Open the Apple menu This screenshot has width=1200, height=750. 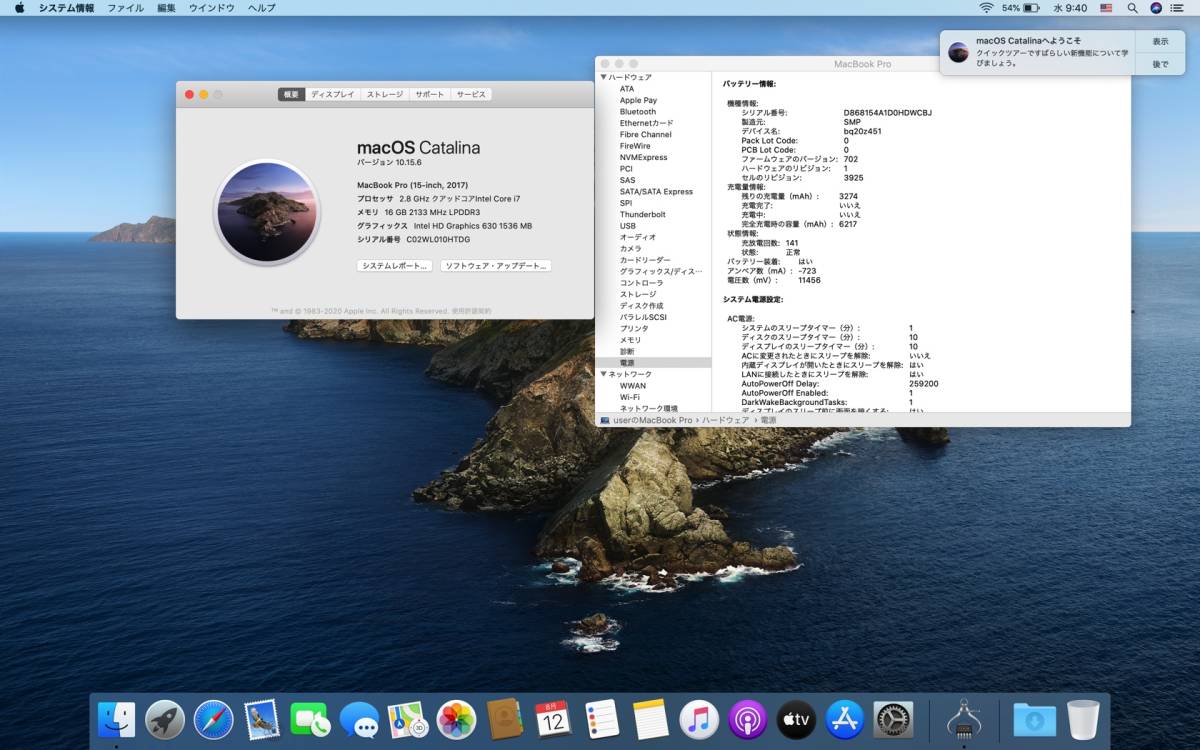[19, 8]
